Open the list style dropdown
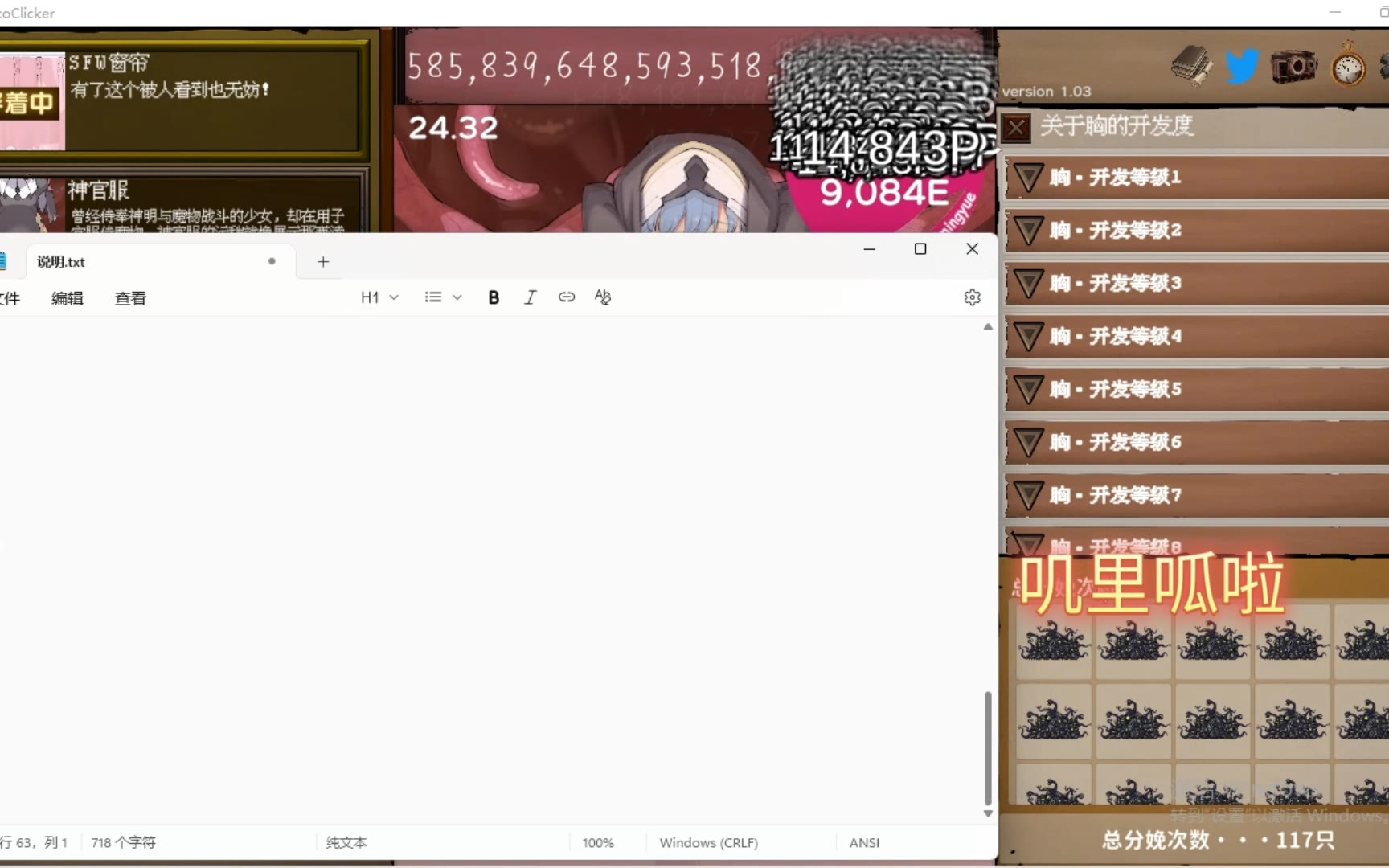This screenshot has width=1389, height=868. [443, 297]
